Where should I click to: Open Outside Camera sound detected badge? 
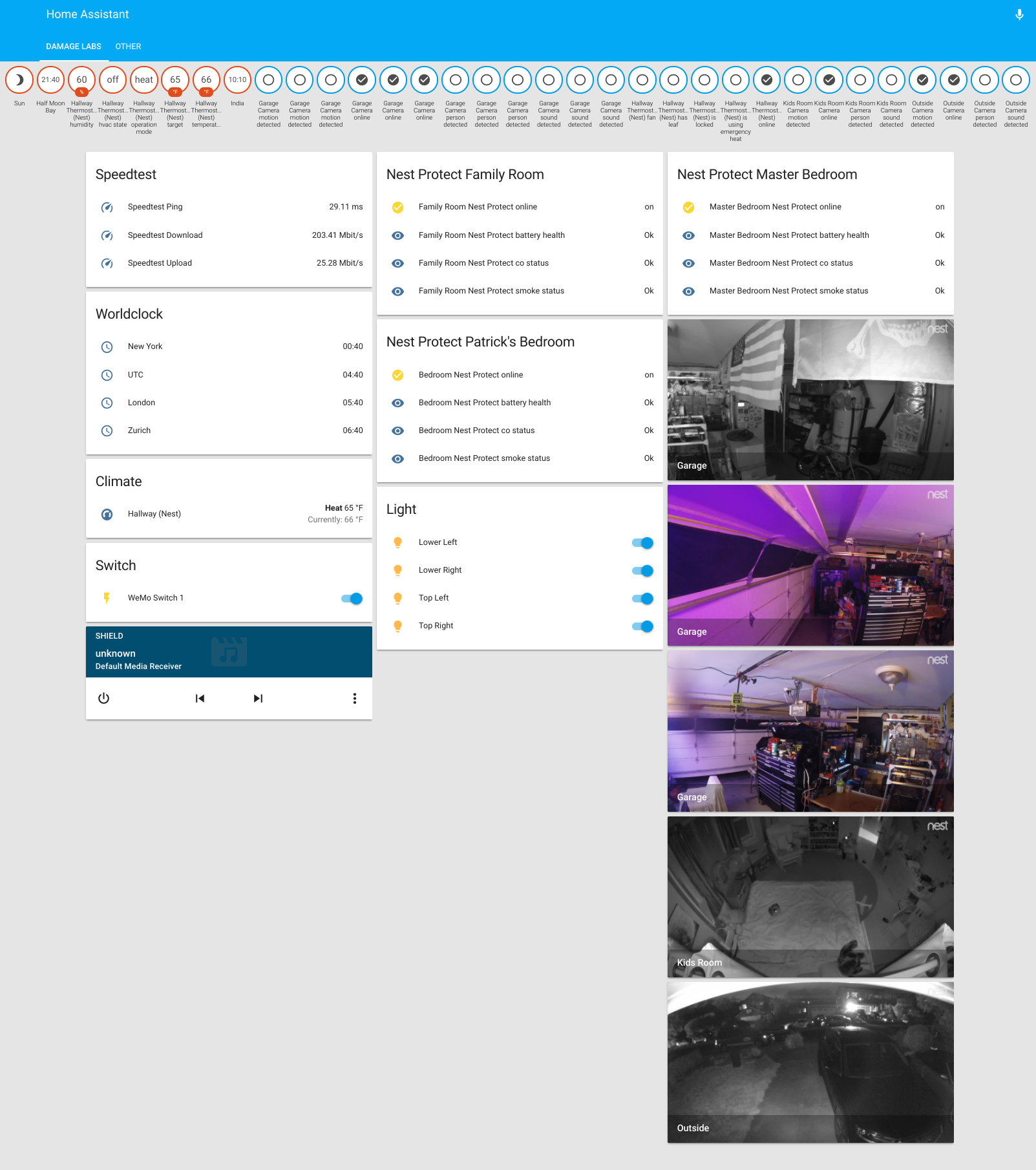point(1016,80)
